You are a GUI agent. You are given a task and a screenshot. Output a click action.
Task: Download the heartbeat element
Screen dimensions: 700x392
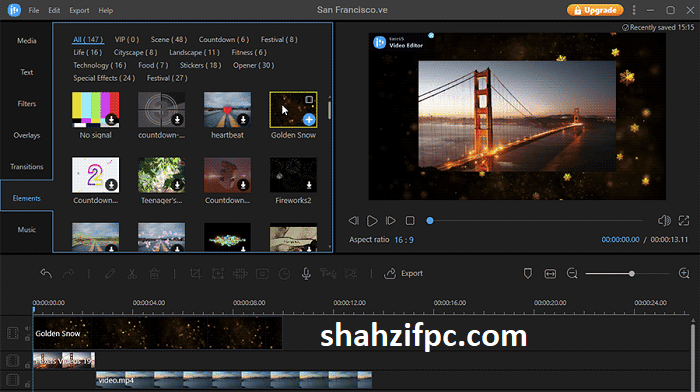click(243, 120)
